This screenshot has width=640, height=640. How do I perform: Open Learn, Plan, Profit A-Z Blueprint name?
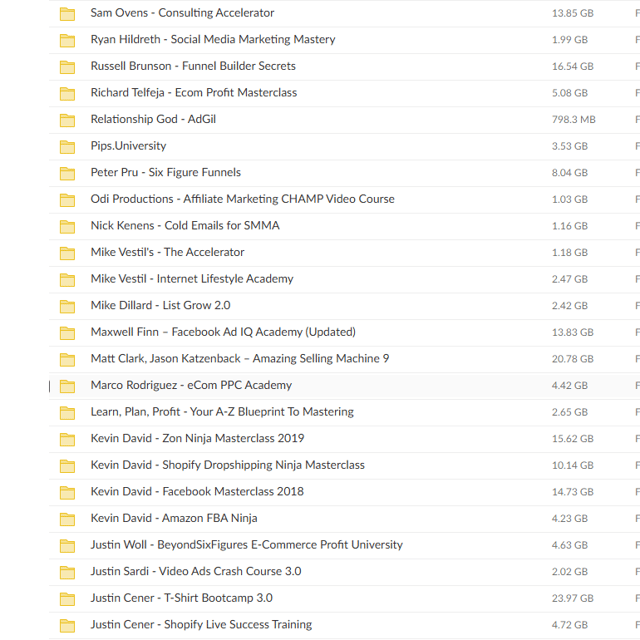(x=222, y=412)
